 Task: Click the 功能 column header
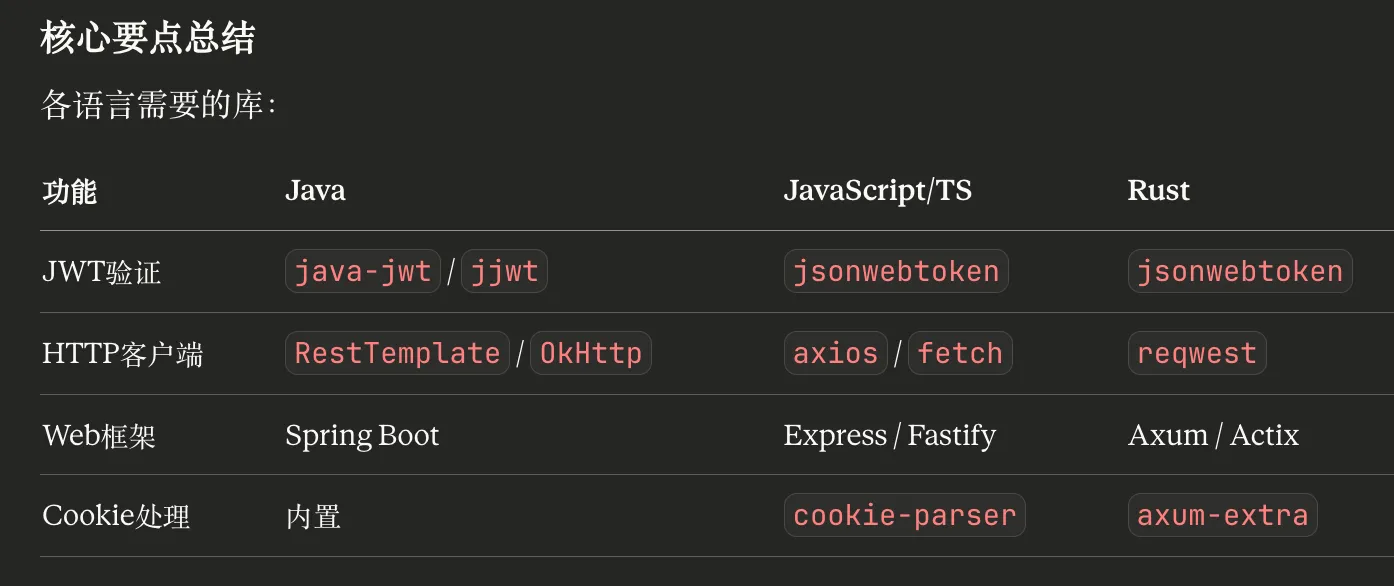[x=69, y=191]
